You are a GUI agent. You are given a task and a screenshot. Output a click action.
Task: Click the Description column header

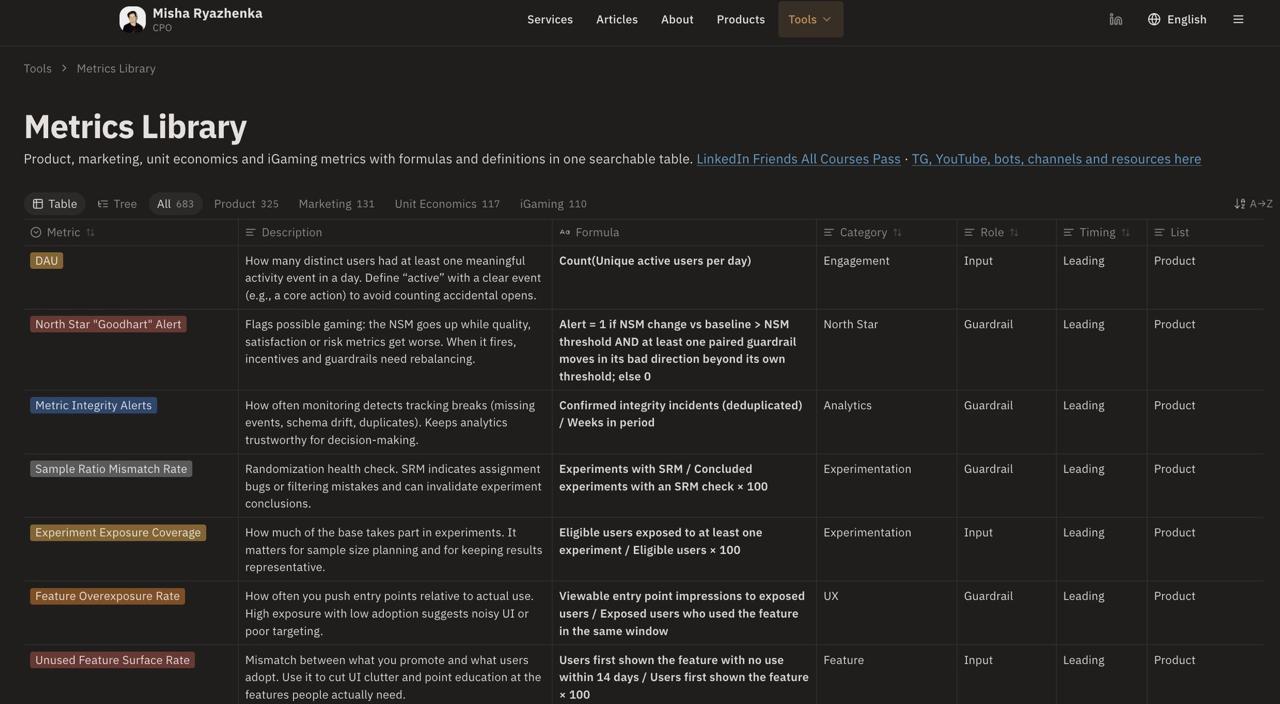[284, 233]
